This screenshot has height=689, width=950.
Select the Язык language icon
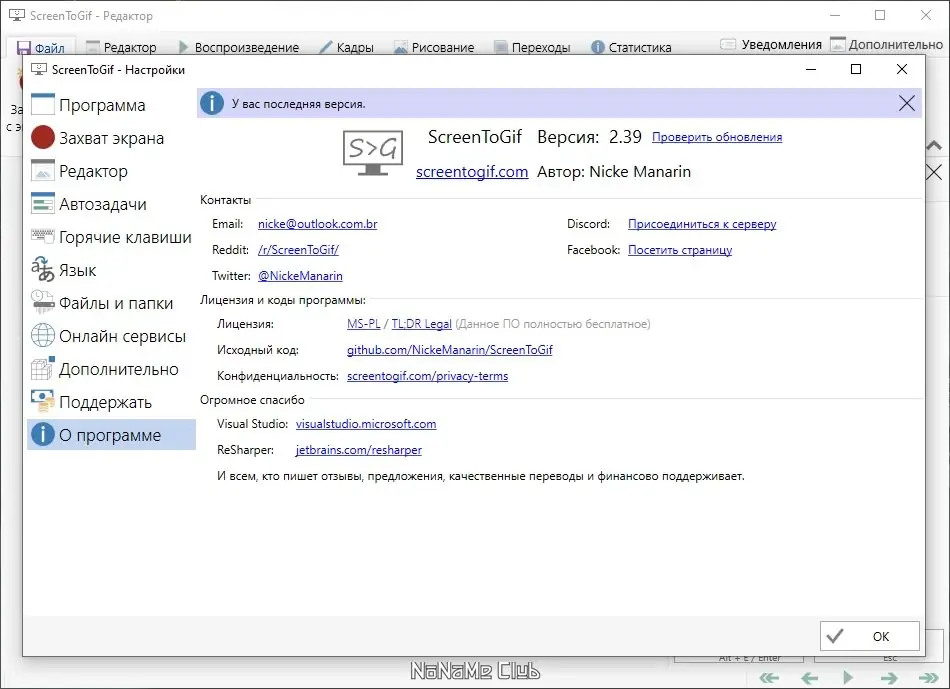(x=42, y=270)
